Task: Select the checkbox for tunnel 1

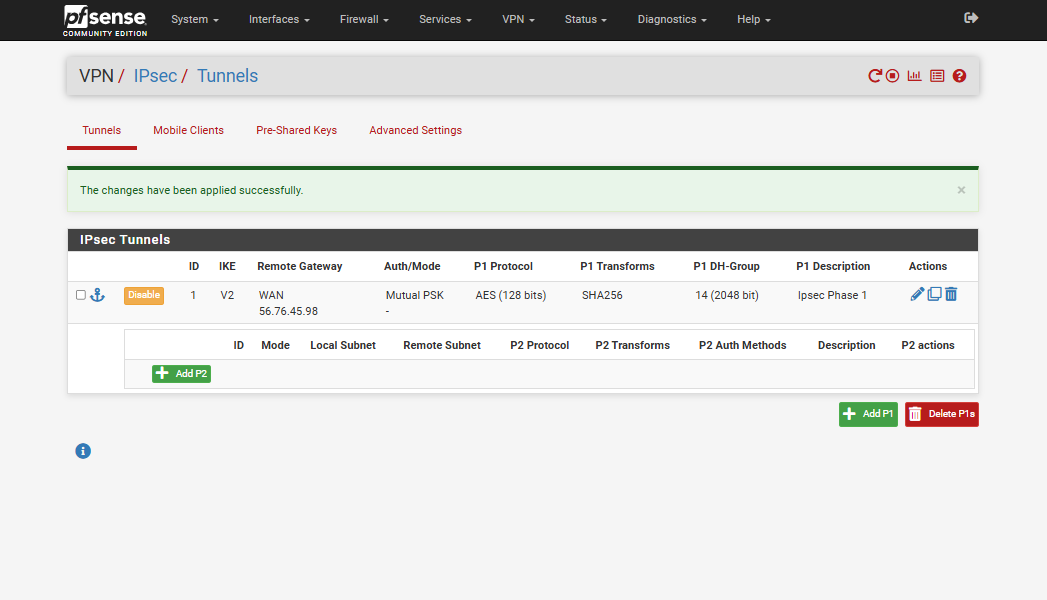Action: pos(81,295)
